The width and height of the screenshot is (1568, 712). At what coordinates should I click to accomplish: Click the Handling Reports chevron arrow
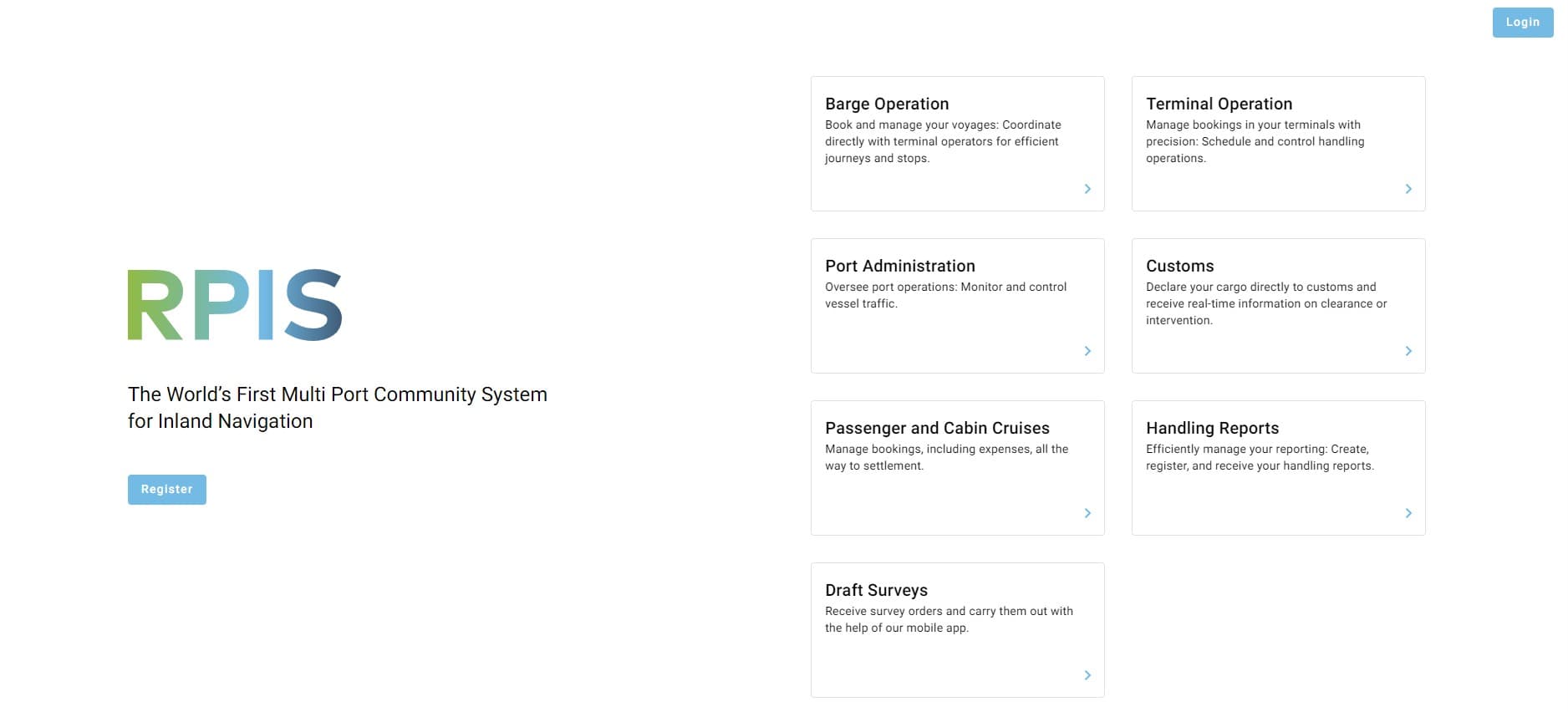(x=1408, y=513)
